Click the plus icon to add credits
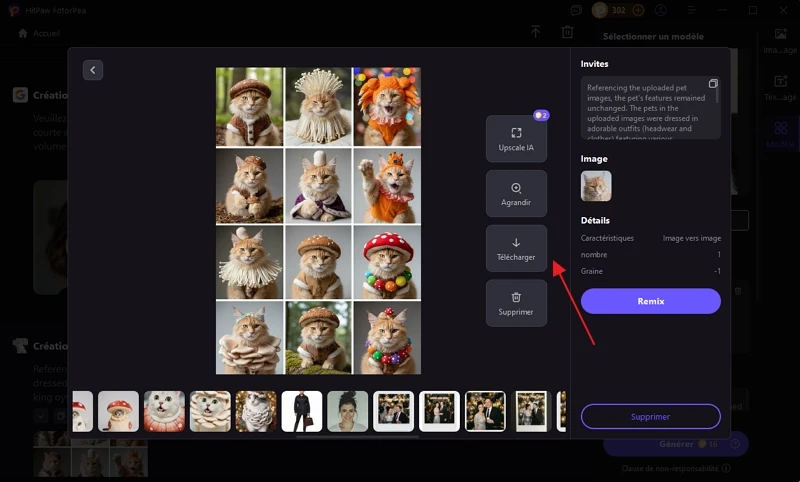The width and height of the screenshot is (800, 482). [x=638, y=10]
